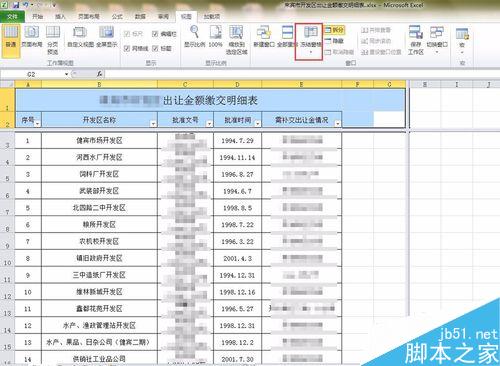Viewport: 500px width, 366px height.
Task: Click the fx Insert Function button
Action: pyautogui.click(x=99, y=74)
